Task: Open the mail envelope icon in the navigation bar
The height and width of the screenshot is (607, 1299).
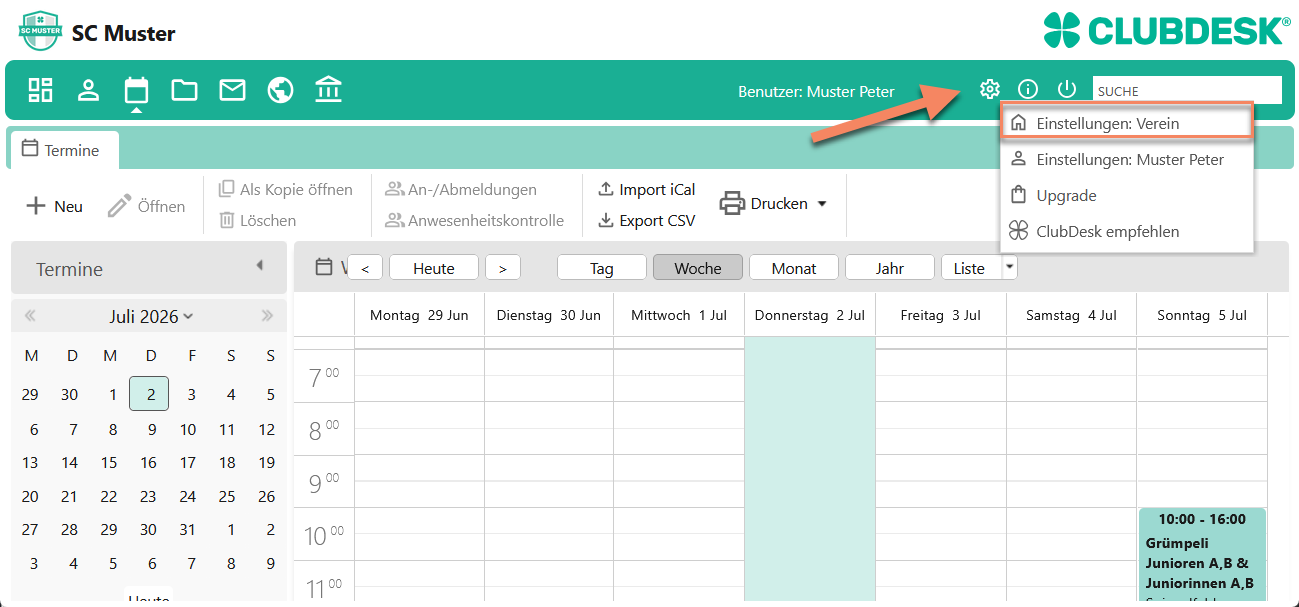Action: (232, 90)
